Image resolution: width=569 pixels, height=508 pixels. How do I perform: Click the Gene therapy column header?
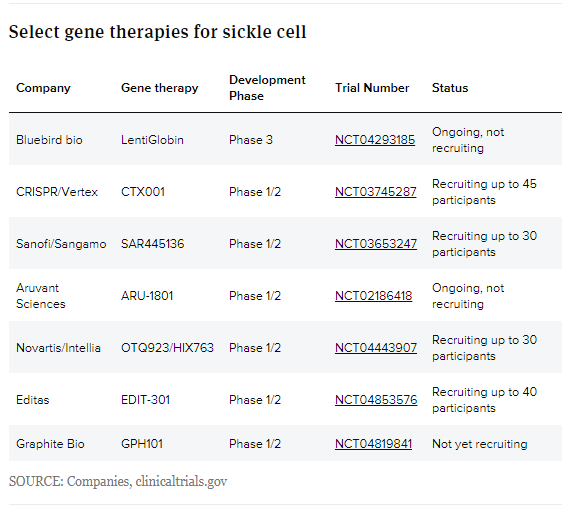(160, 88)
